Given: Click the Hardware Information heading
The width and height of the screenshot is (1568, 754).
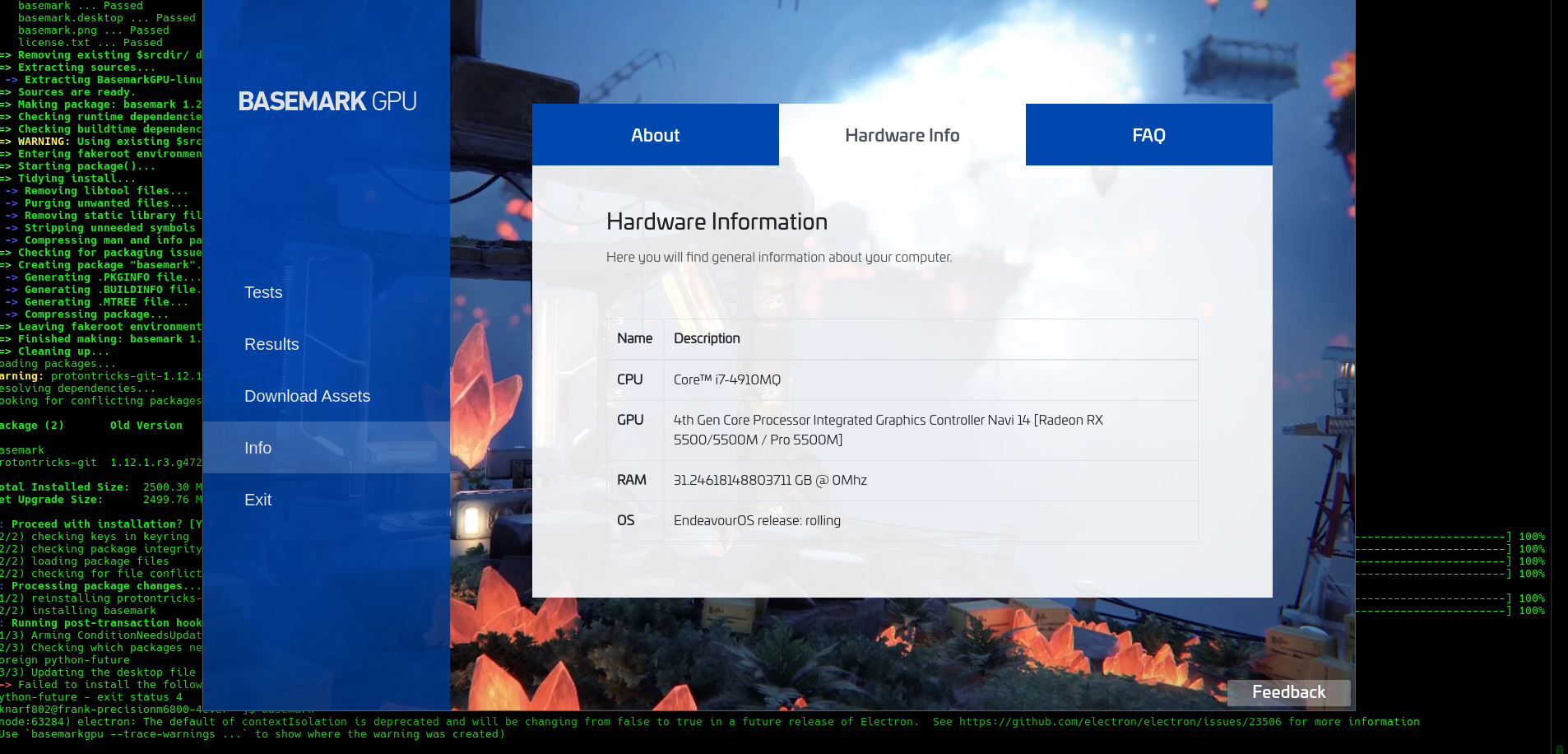Looking at the screenshot, I should [x=717, y=221].
